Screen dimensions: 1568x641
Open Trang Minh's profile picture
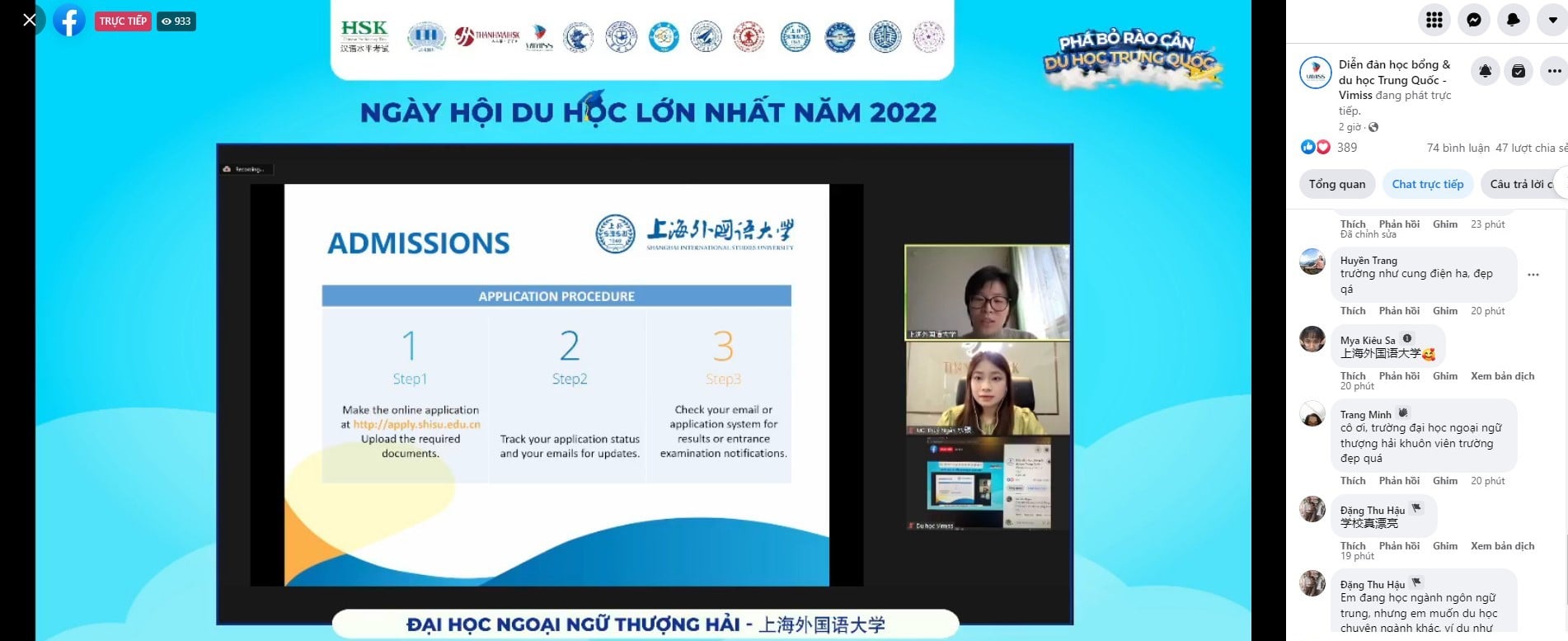pos(1312,413)
